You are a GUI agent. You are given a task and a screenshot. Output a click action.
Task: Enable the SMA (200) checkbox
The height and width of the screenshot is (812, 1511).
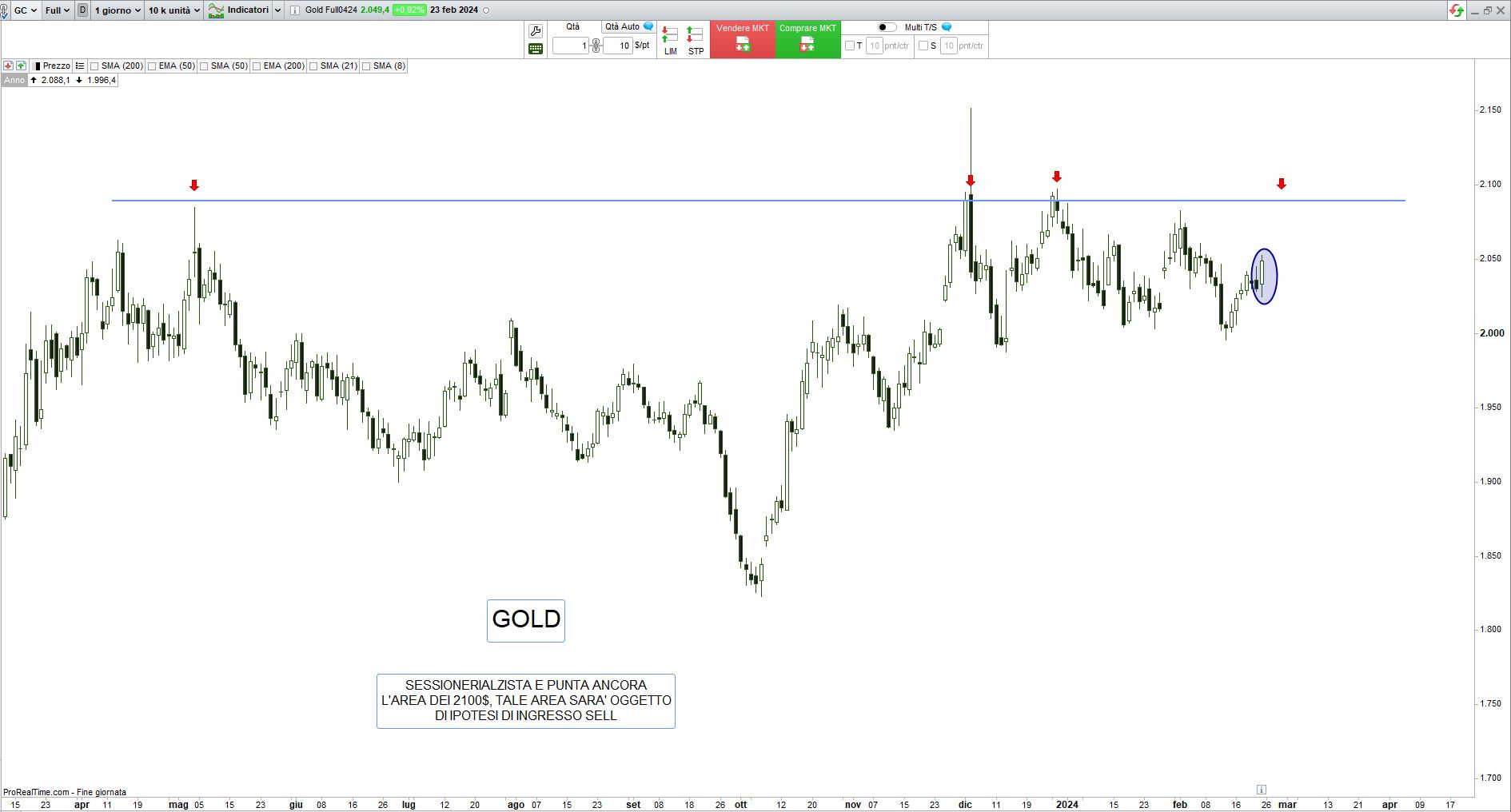coord(94,66)
